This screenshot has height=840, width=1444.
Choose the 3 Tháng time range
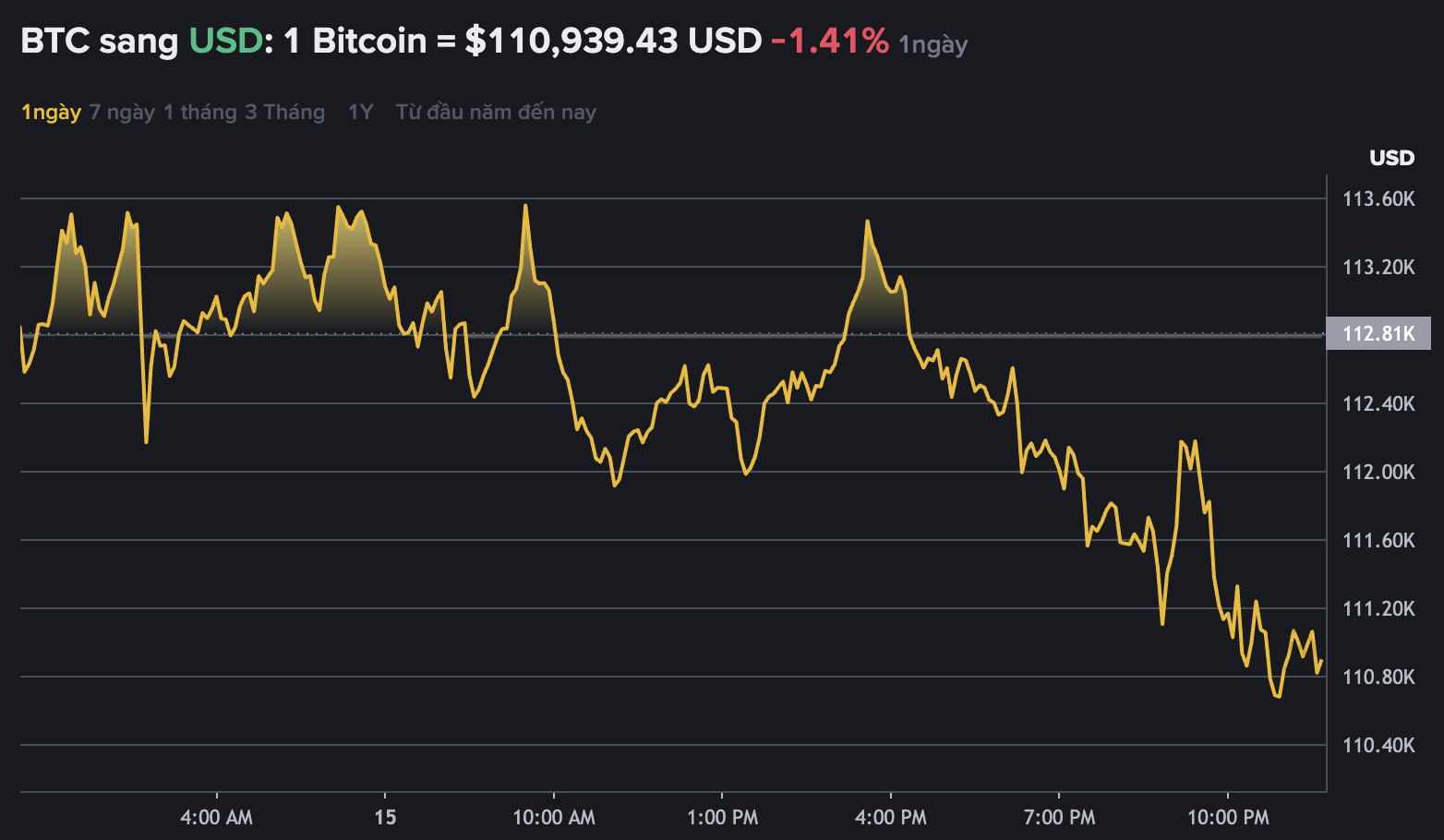(284, 113)
